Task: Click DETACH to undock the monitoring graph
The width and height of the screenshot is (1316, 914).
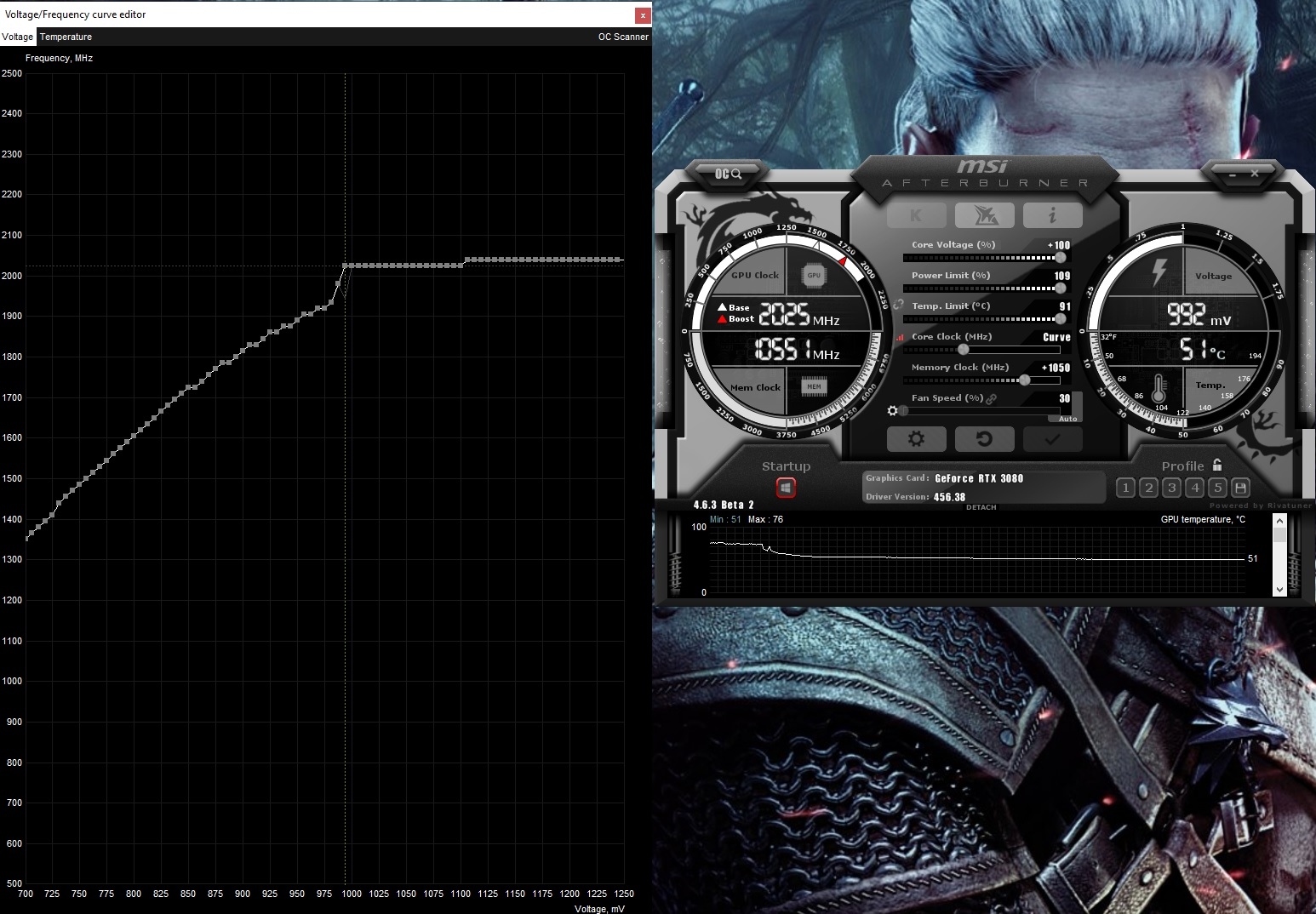Action: click(981, 507)
